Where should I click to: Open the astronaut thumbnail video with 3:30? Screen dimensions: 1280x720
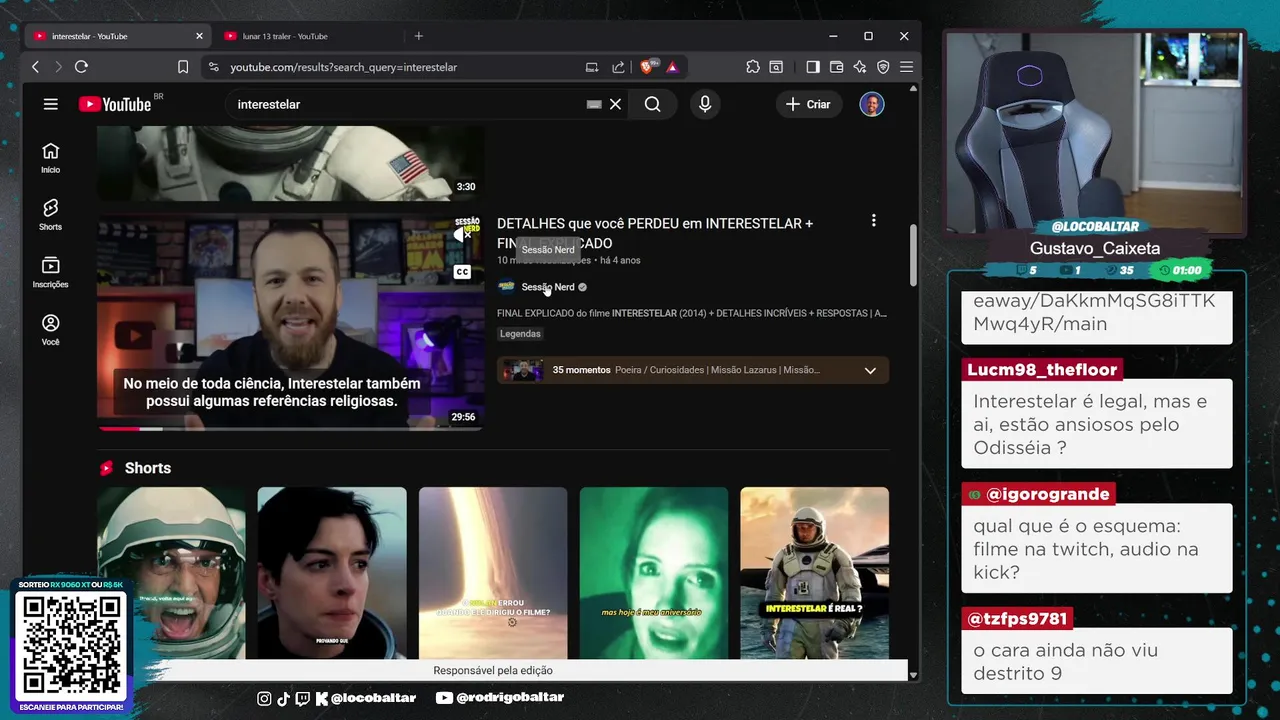290,163
